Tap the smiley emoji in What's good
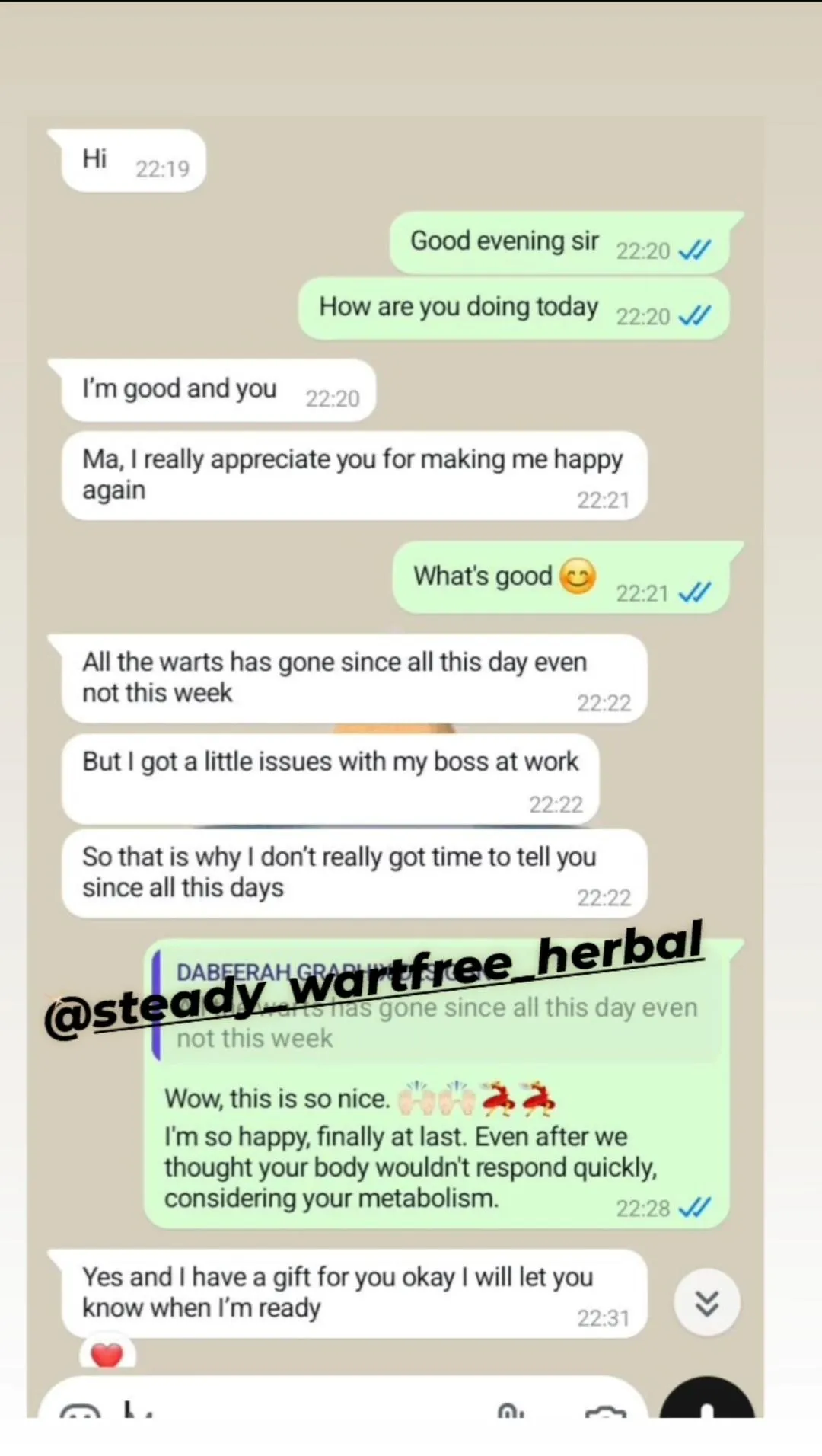Viewport: 822px width, 1456px height. point(578,576)
